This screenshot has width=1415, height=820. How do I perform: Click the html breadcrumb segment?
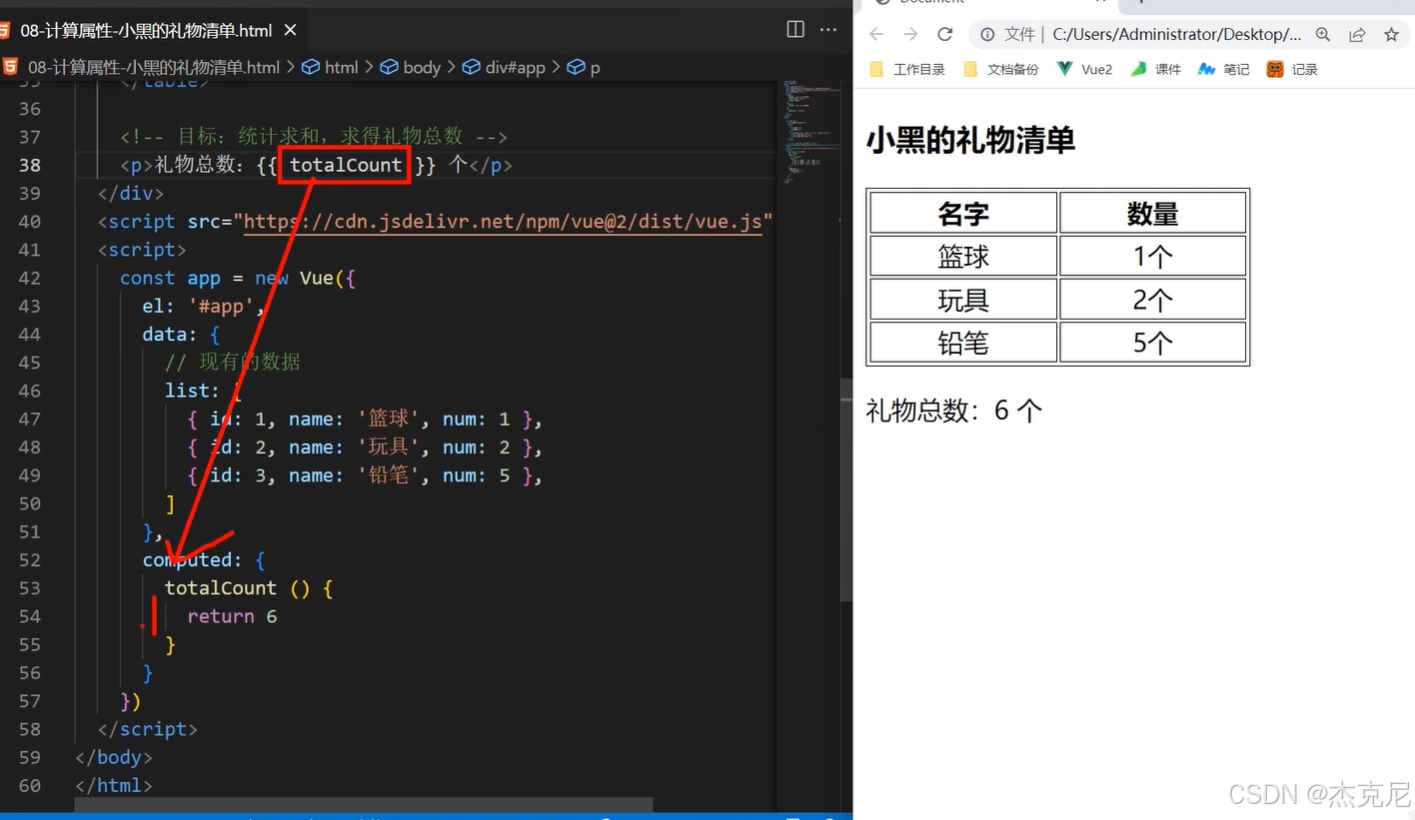pos(330,67)
